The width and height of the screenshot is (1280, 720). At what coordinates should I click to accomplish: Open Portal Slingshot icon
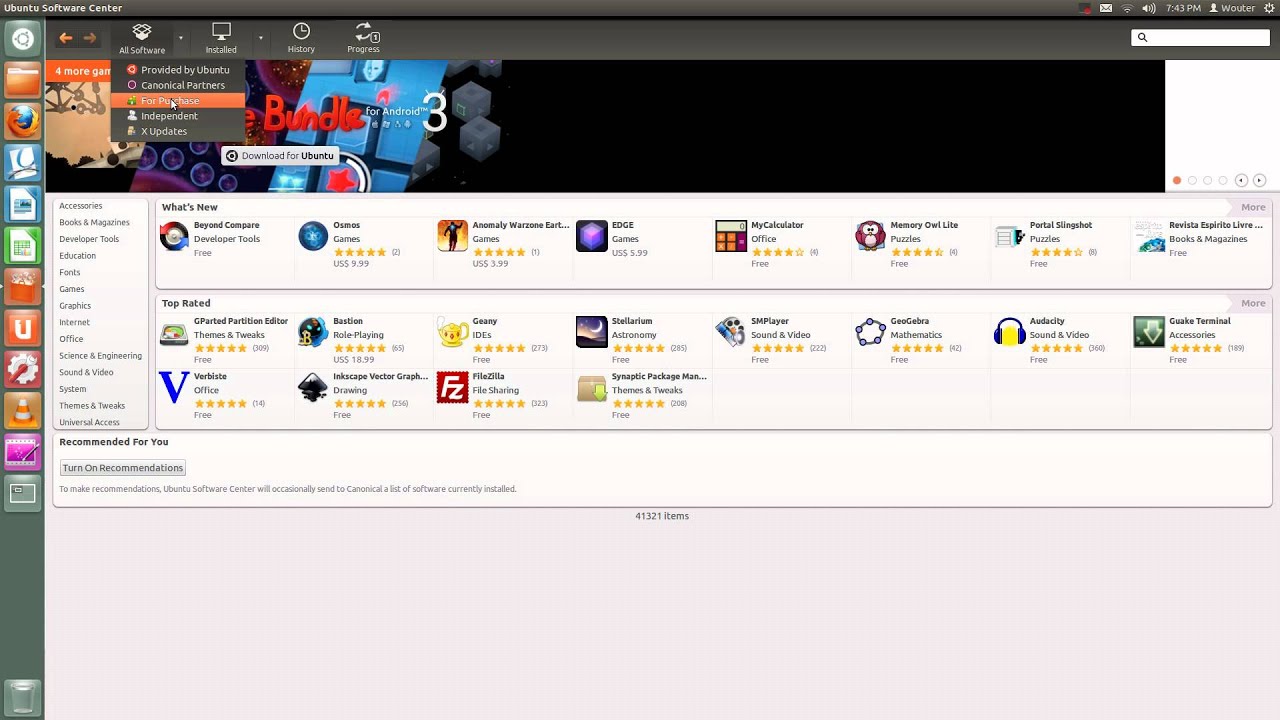coord(1010,237)
